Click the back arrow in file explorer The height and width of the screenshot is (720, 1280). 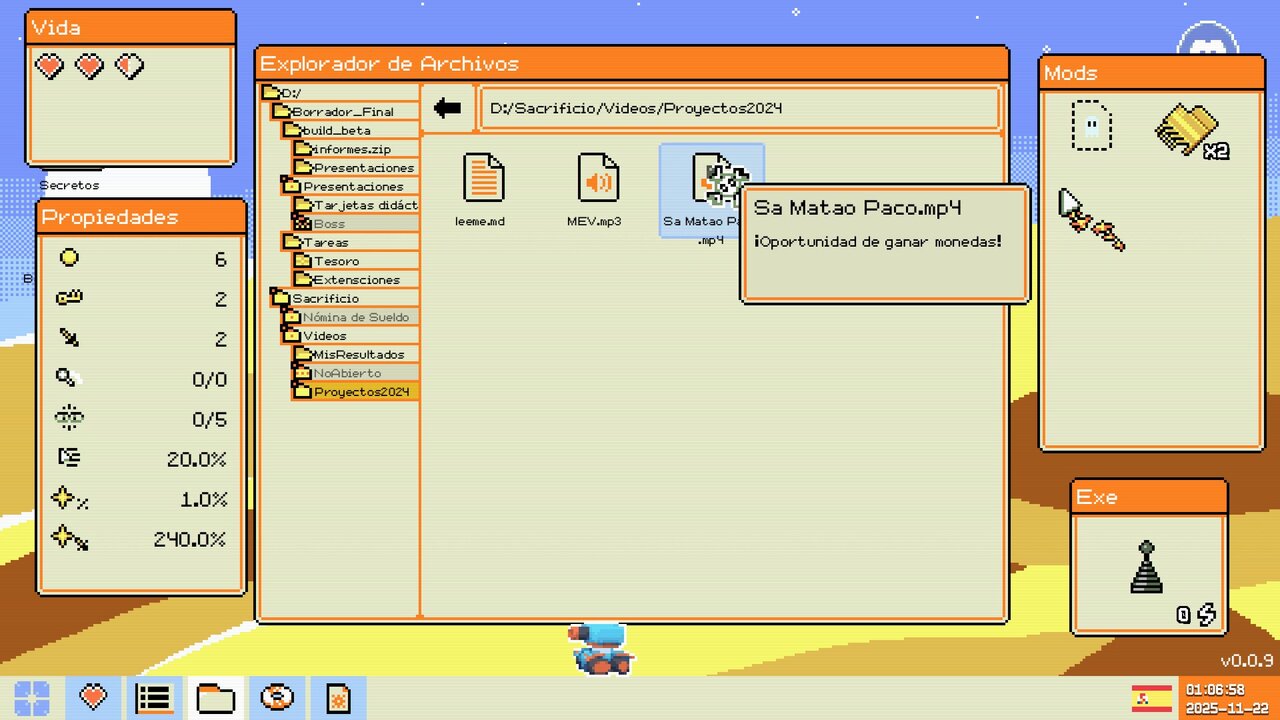pos(447,108)
